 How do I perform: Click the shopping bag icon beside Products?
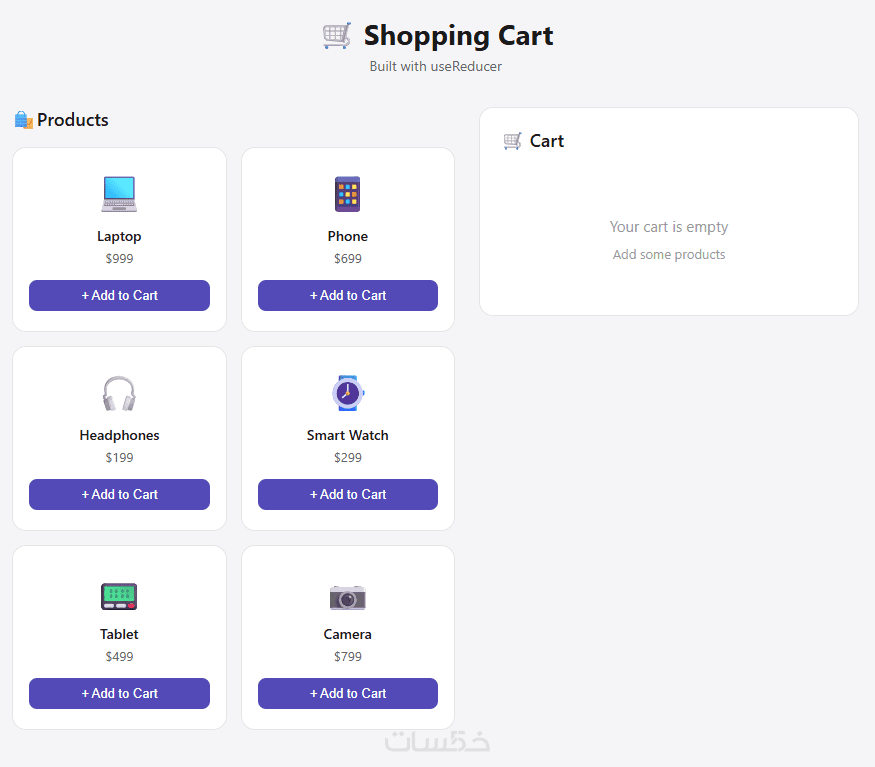point(24,120)
